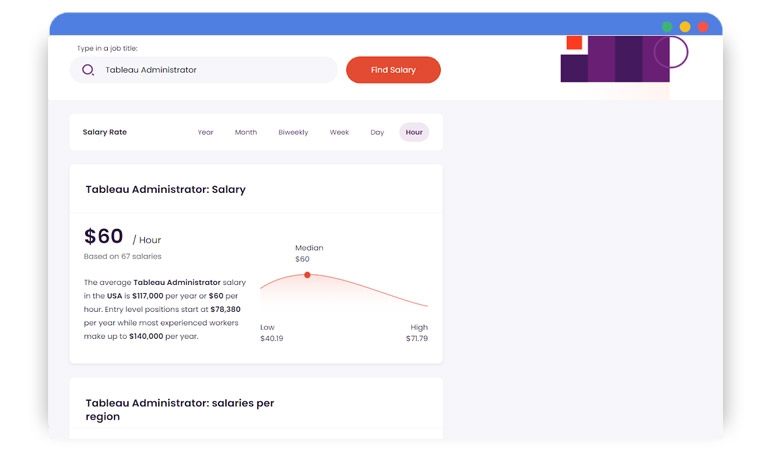Select the Day salary rate

[377, 132]
